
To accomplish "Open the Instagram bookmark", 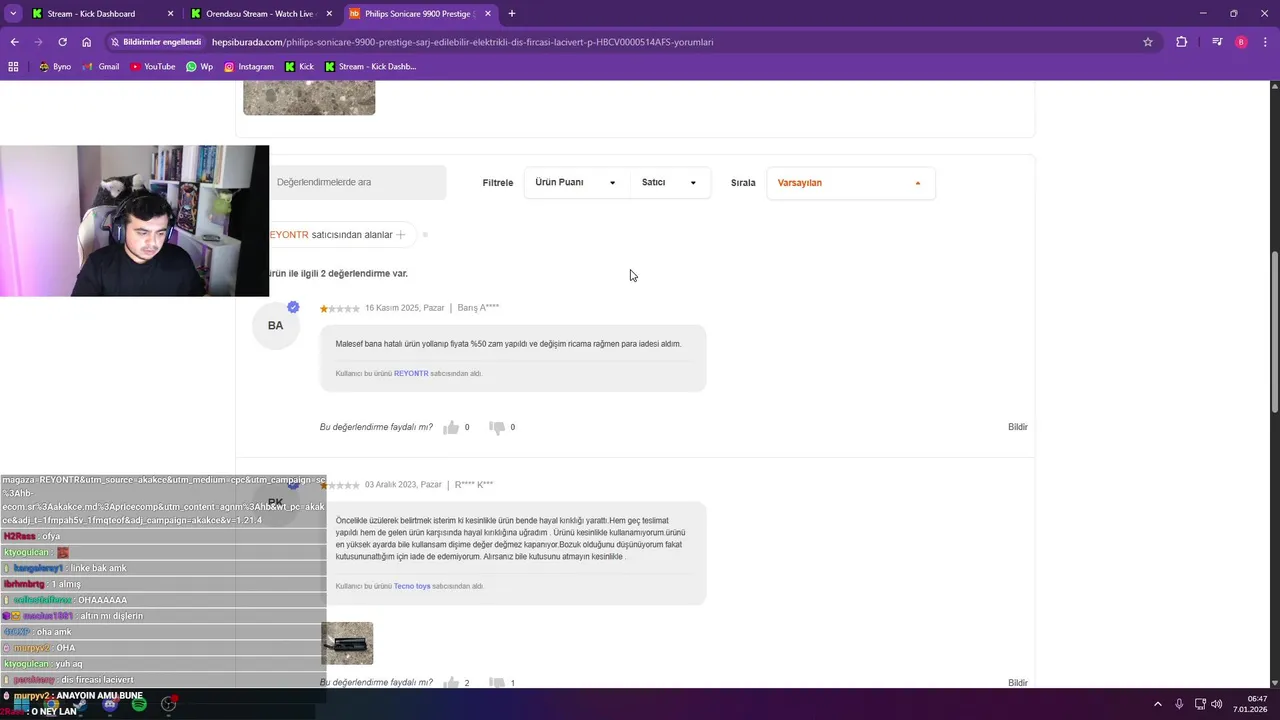I will (x=249, y=67).
